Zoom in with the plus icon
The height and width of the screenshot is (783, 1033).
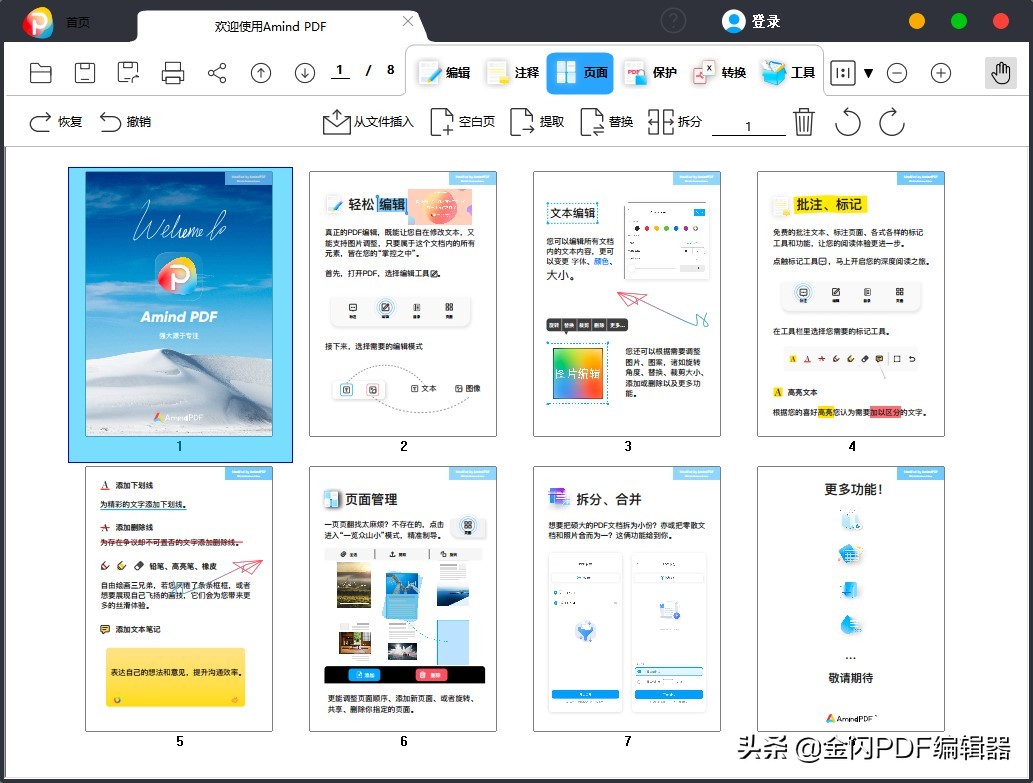[941, 73]
